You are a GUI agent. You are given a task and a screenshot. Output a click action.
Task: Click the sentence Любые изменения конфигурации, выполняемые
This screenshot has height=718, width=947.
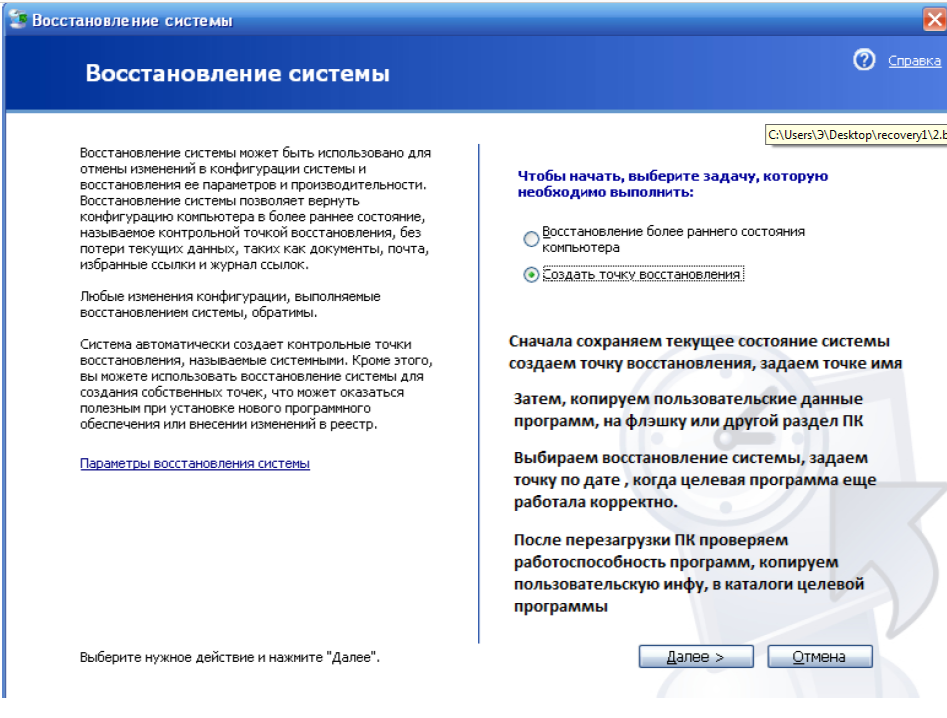230,304
